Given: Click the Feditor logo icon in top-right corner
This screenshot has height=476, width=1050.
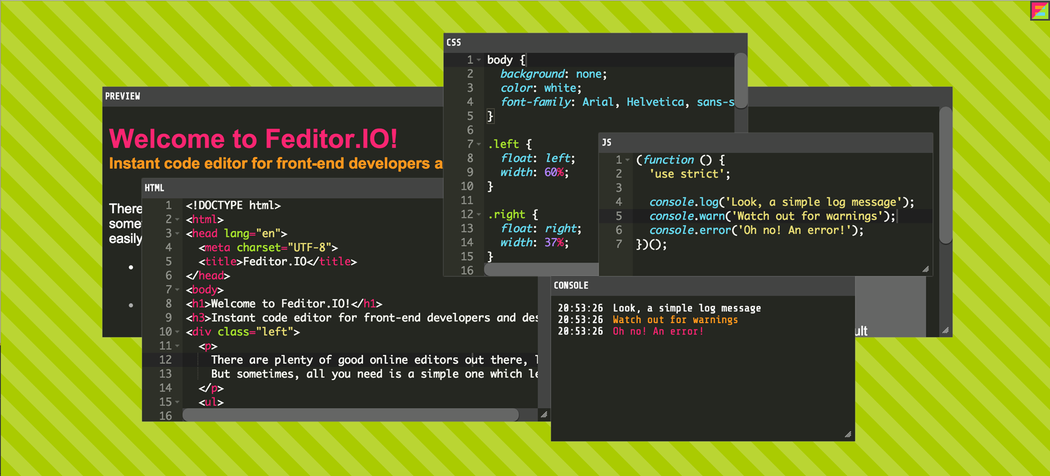Looking at the screenshot, I should [1038, 11].
